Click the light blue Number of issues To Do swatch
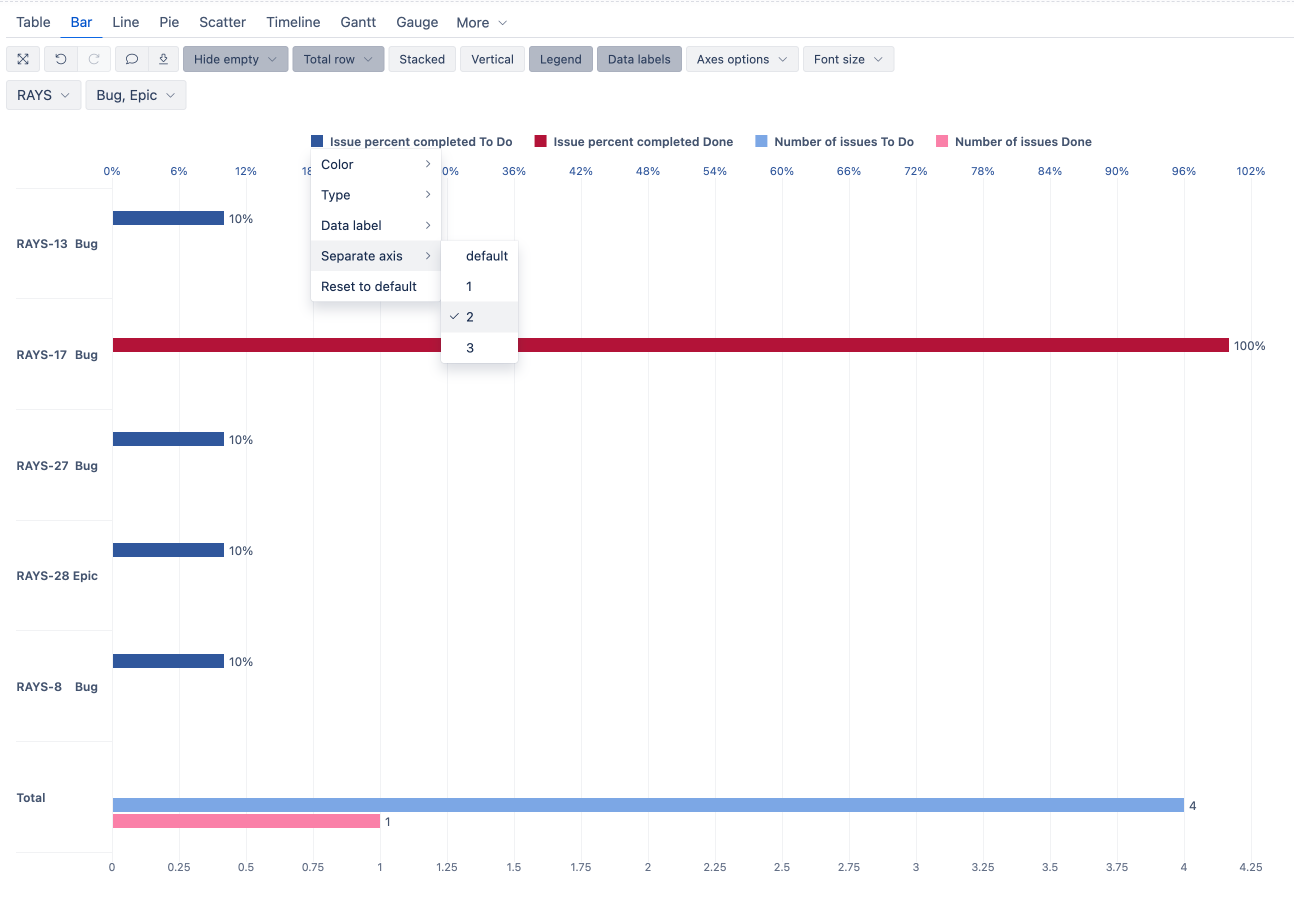 coord(761,142)
